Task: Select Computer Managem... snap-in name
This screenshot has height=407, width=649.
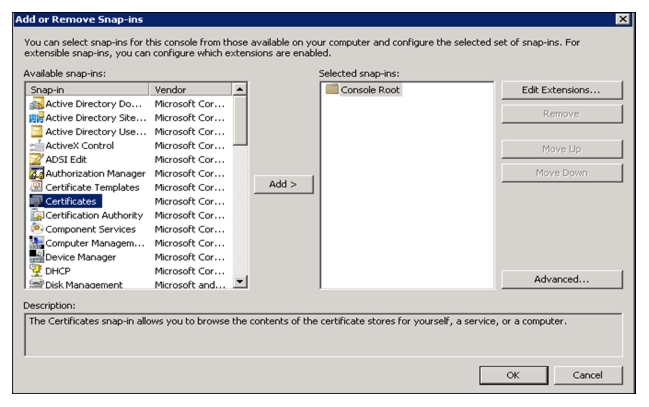Action: pyautogui.click(x=95, y=243)
